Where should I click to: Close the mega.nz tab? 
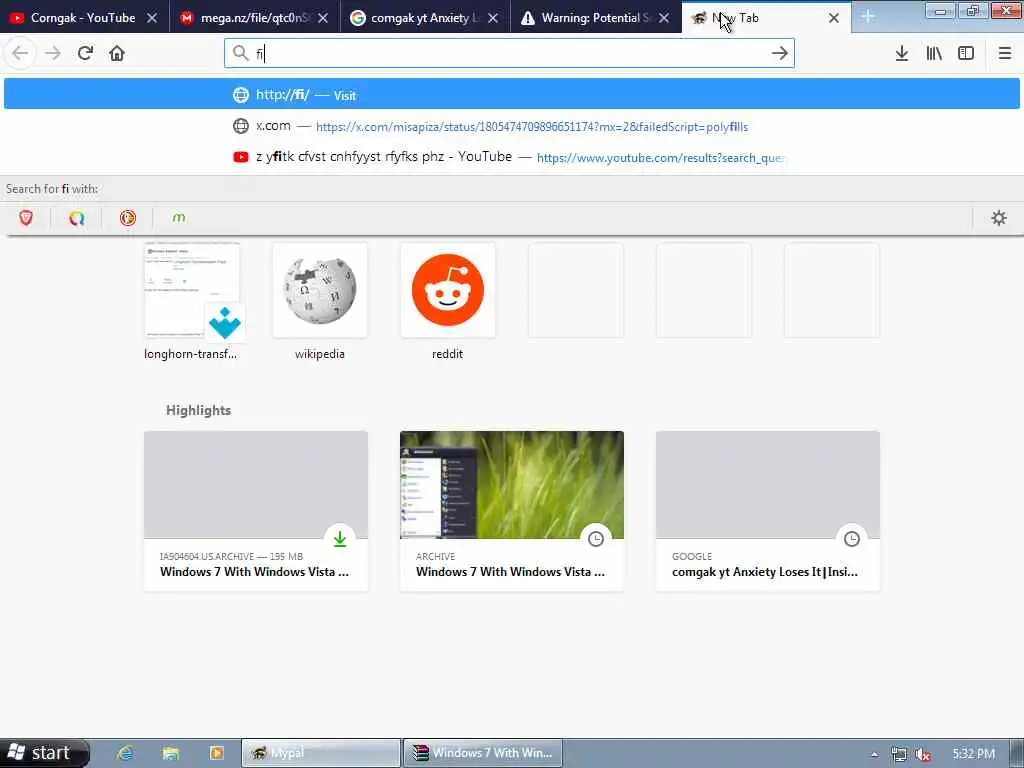point(323,18)
